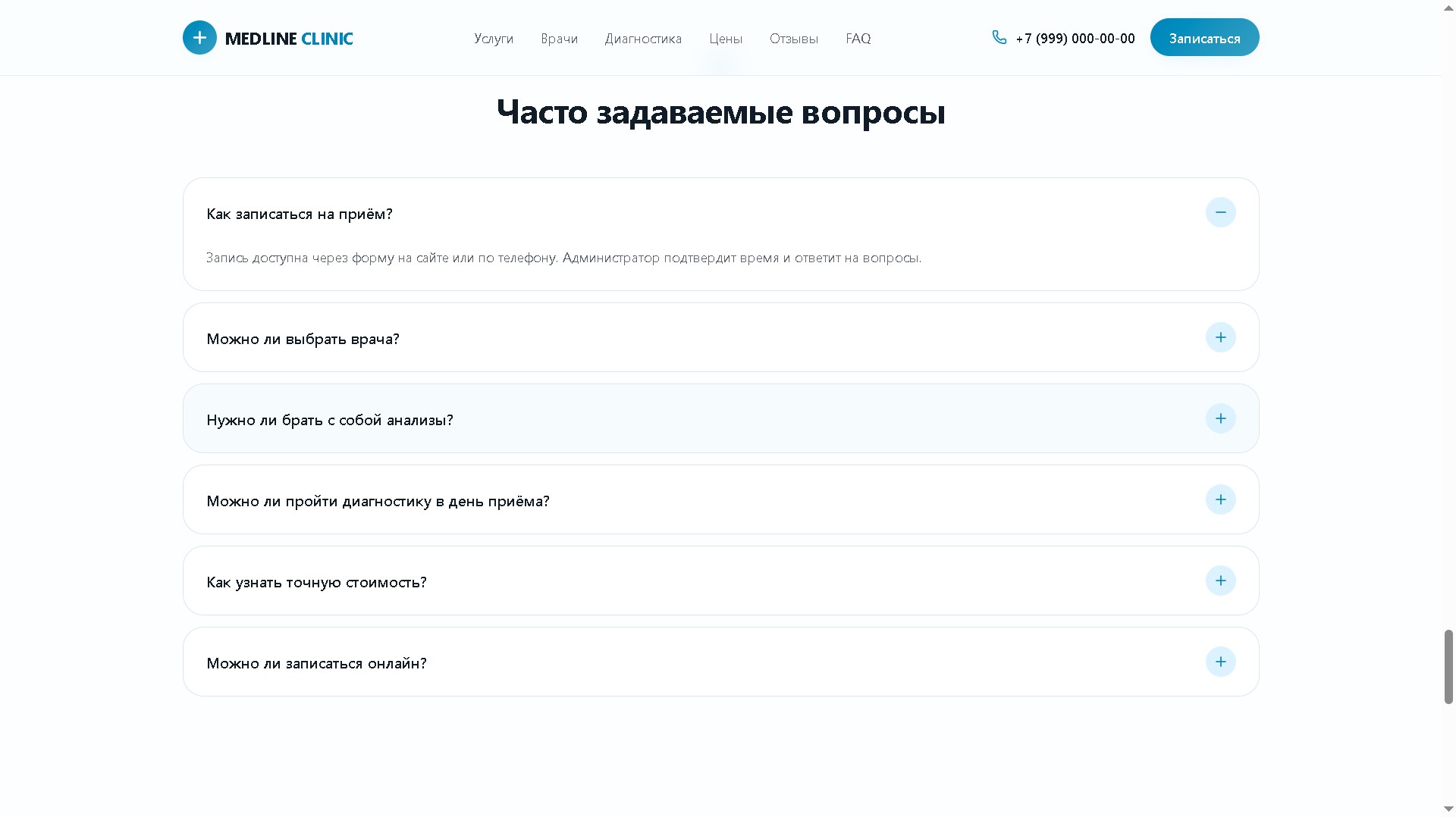
Task: Click the Записаться button
Action: coord(1204,37)
